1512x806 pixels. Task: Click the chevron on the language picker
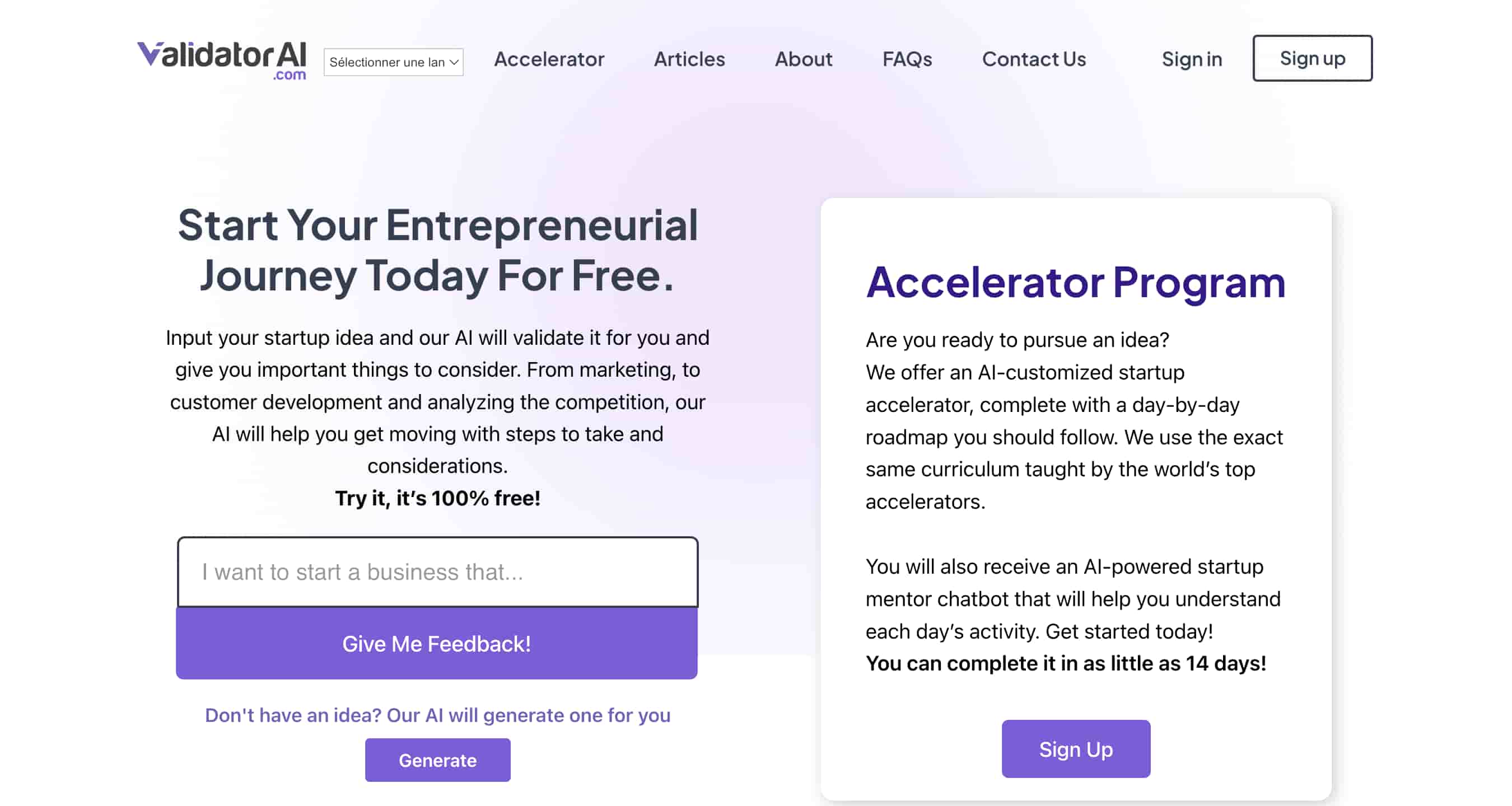click(454, 62)
